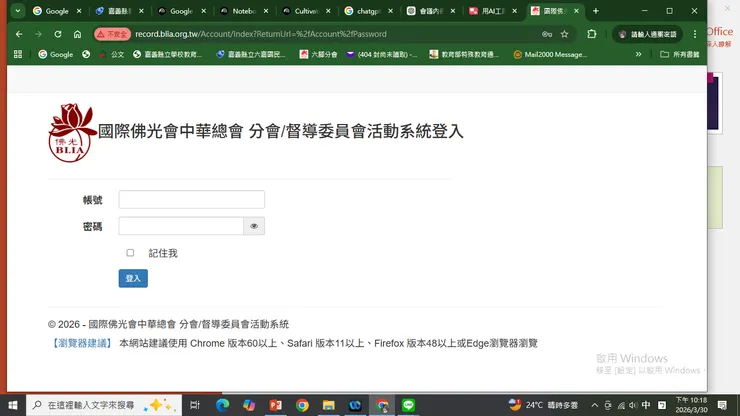Open the Chrome three-dot menu
The image size is (740, 416).
pos(695,34)
